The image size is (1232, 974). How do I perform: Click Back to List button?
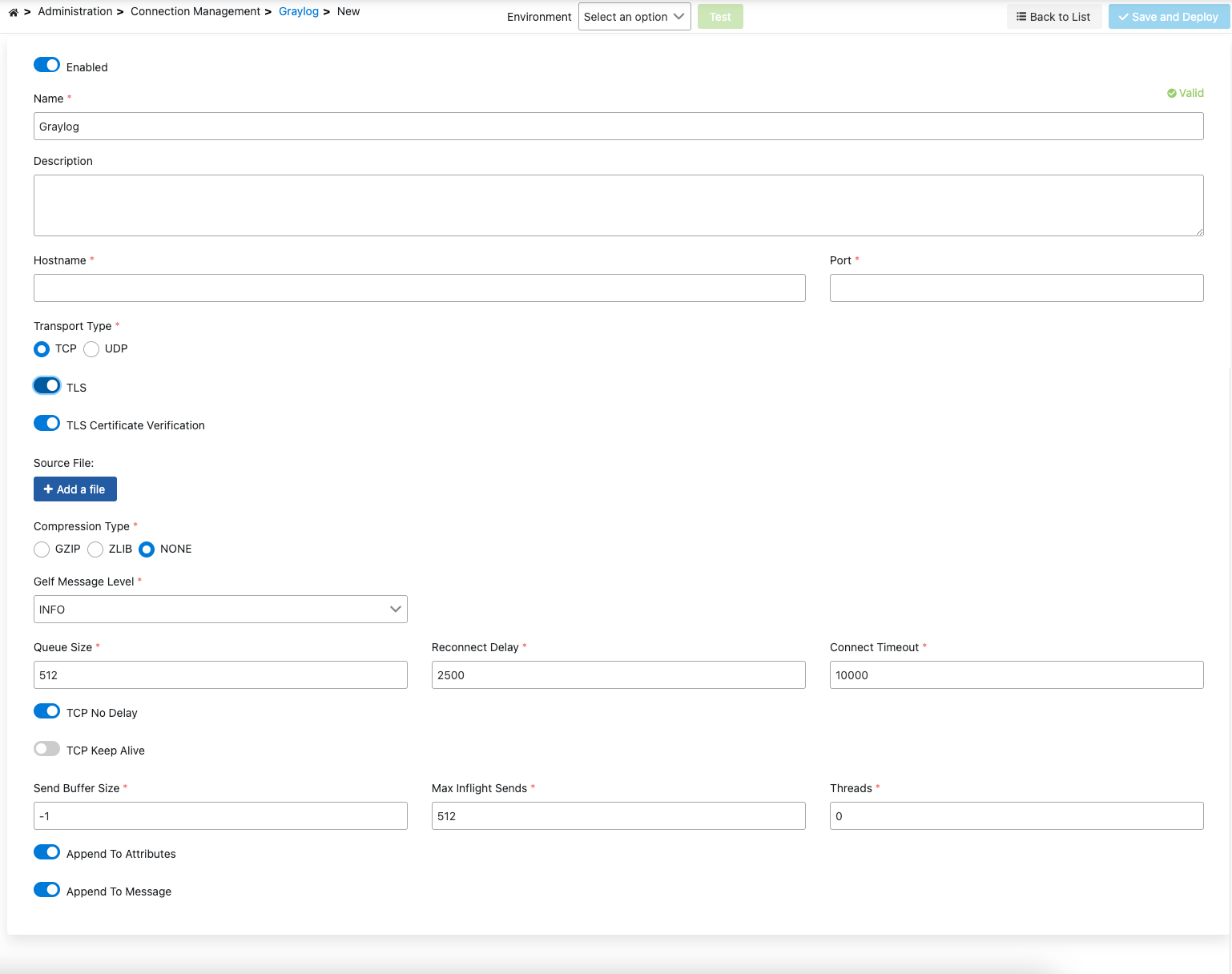pyautogui.click(x=1053, y=17)
